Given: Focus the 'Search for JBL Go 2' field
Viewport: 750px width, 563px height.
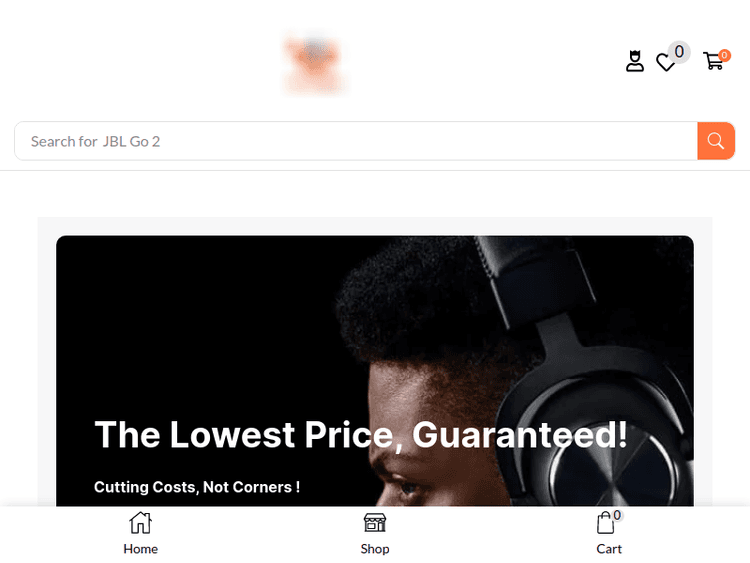Looking at the screenshot, I should [x=356, y=141].
